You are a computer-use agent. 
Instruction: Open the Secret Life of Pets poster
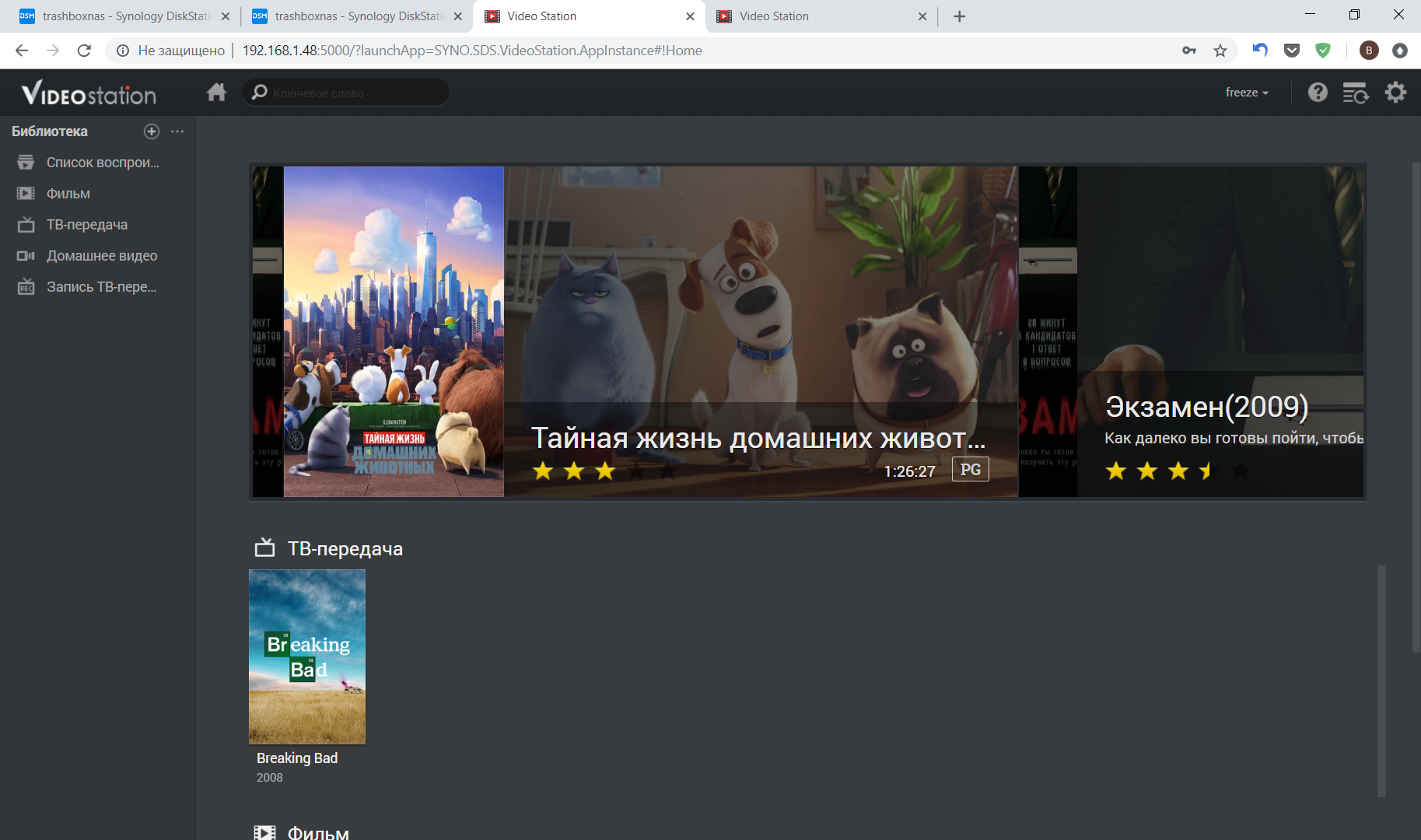tap(394, 331)
